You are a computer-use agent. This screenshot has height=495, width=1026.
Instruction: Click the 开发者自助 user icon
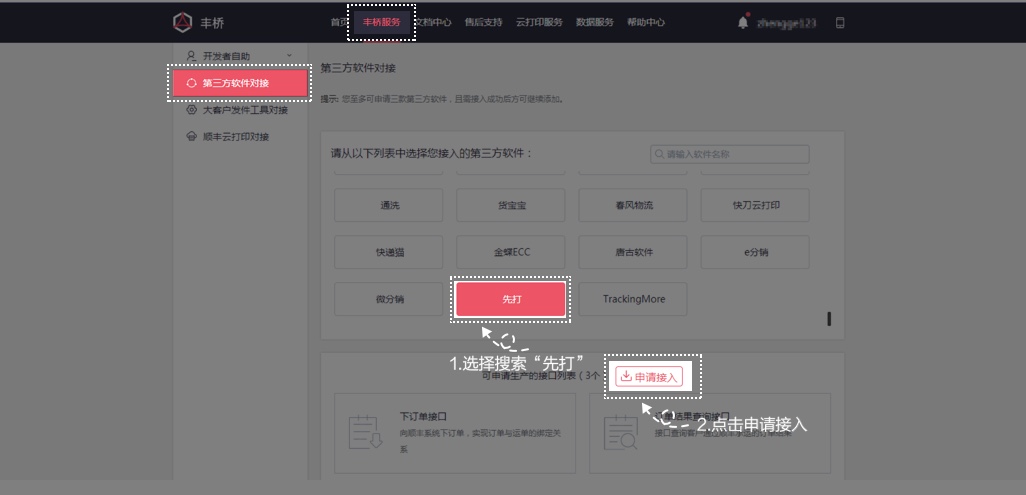[x=192, y=56]
